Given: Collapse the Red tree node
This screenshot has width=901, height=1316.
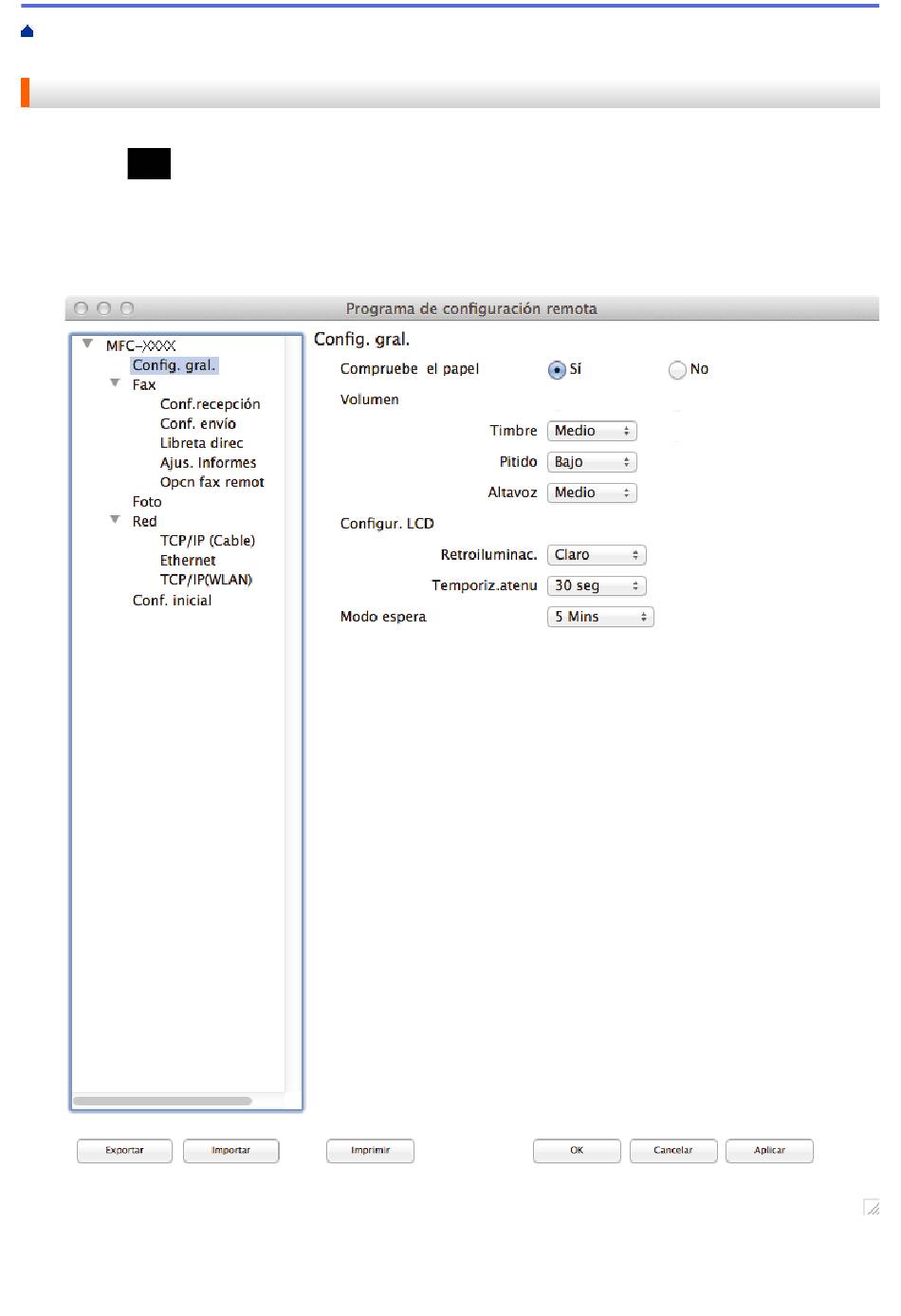Looking at the screenshot, I should tap(115, 520).
